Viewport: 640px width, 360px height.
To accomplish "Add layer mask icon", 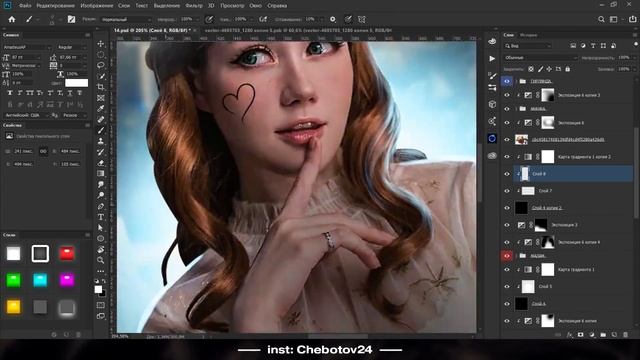I will point(580,335).
